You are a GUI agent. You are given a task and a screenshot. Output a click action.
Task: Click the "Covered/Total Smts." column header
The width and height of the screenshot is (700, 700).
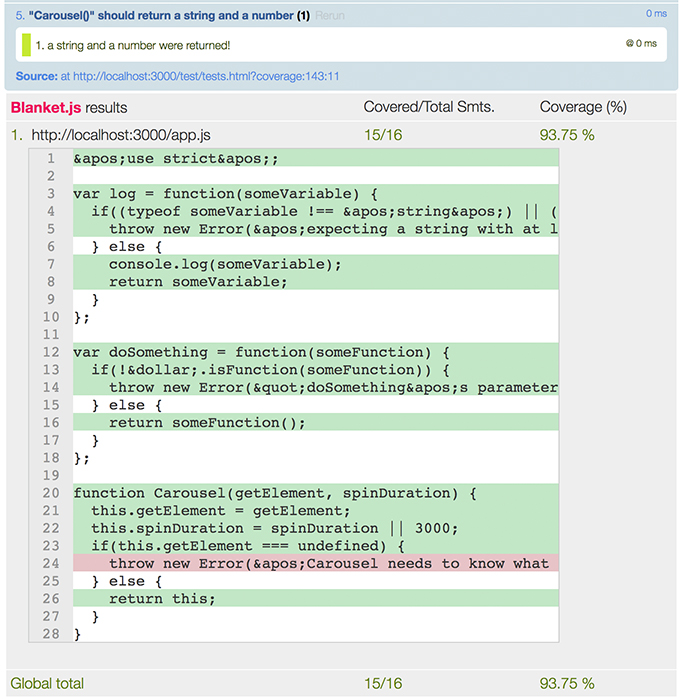click(429, 107)
